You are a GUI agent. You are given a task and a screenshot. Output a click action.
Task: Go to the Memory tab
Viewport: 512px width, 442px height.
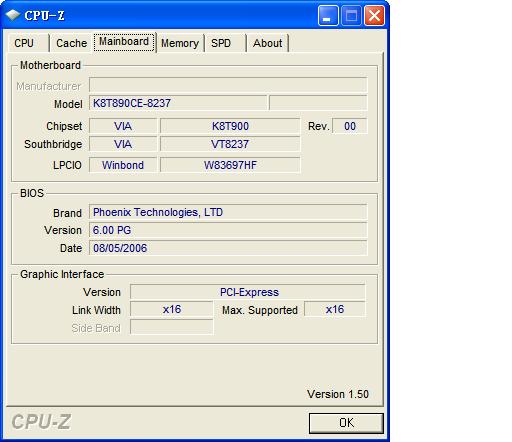pos(180,43)
